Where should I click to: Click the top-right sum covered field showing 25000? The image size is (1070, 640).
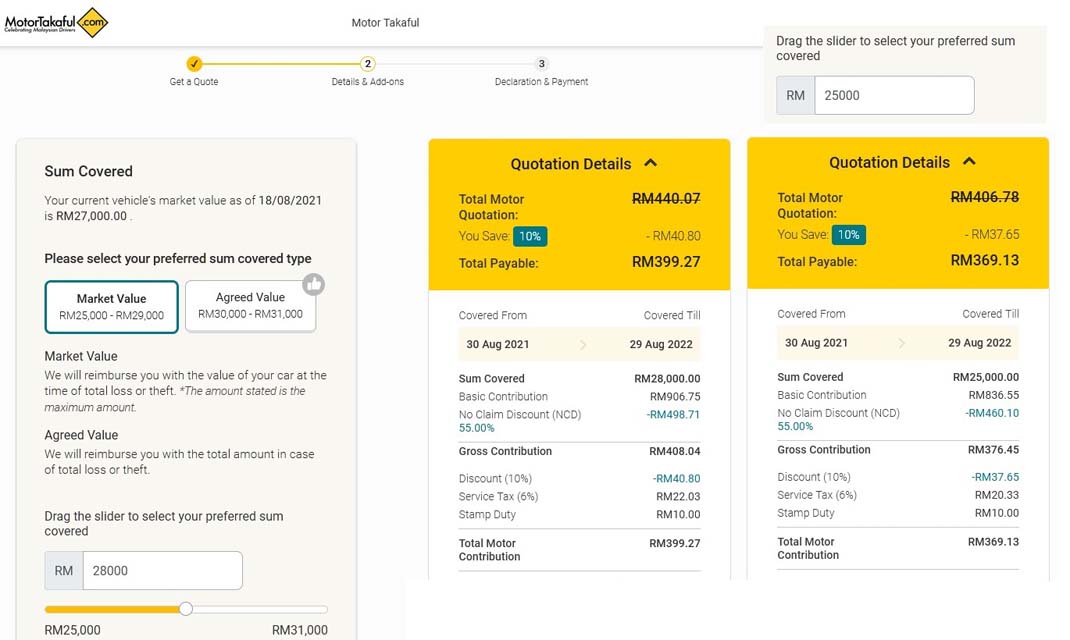[x=893, y=96]
